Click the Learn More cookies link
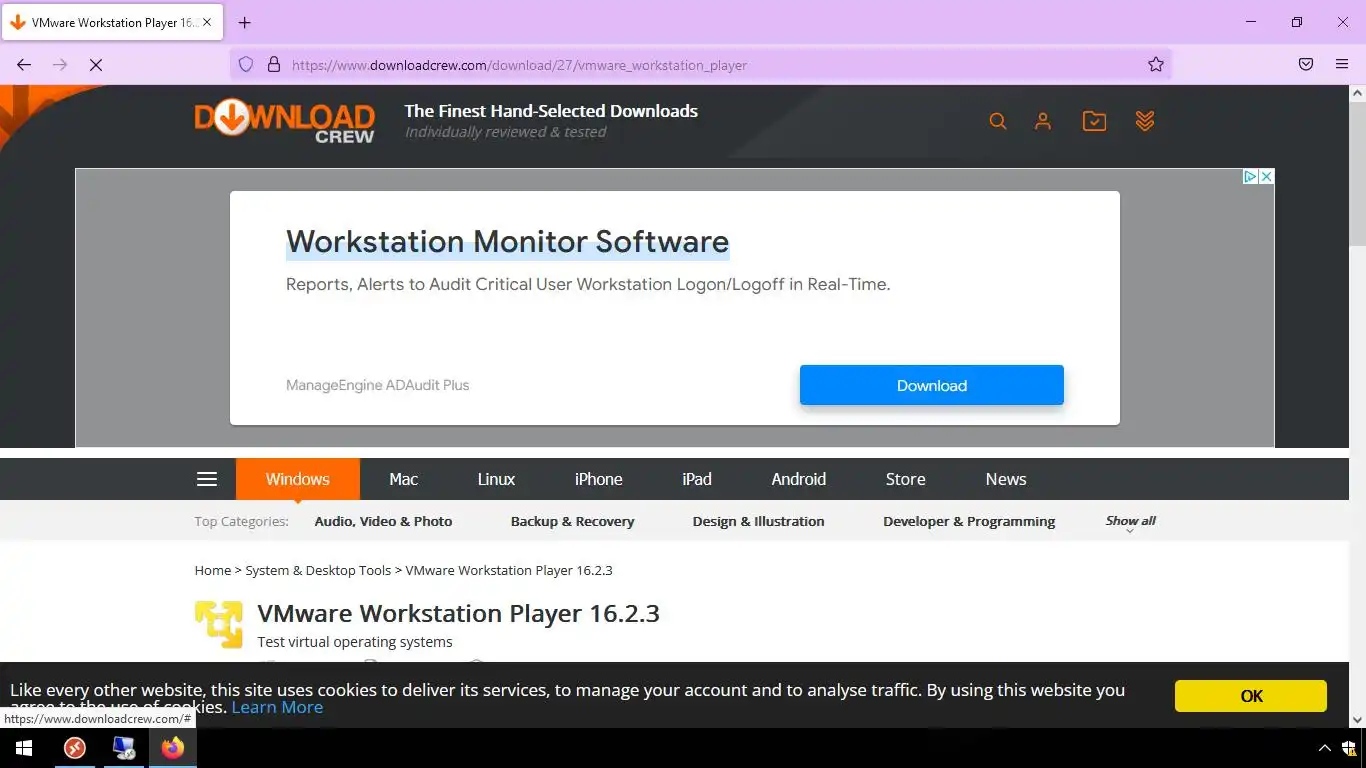This screenshot has height=768, width=1366. coord(277,707)
